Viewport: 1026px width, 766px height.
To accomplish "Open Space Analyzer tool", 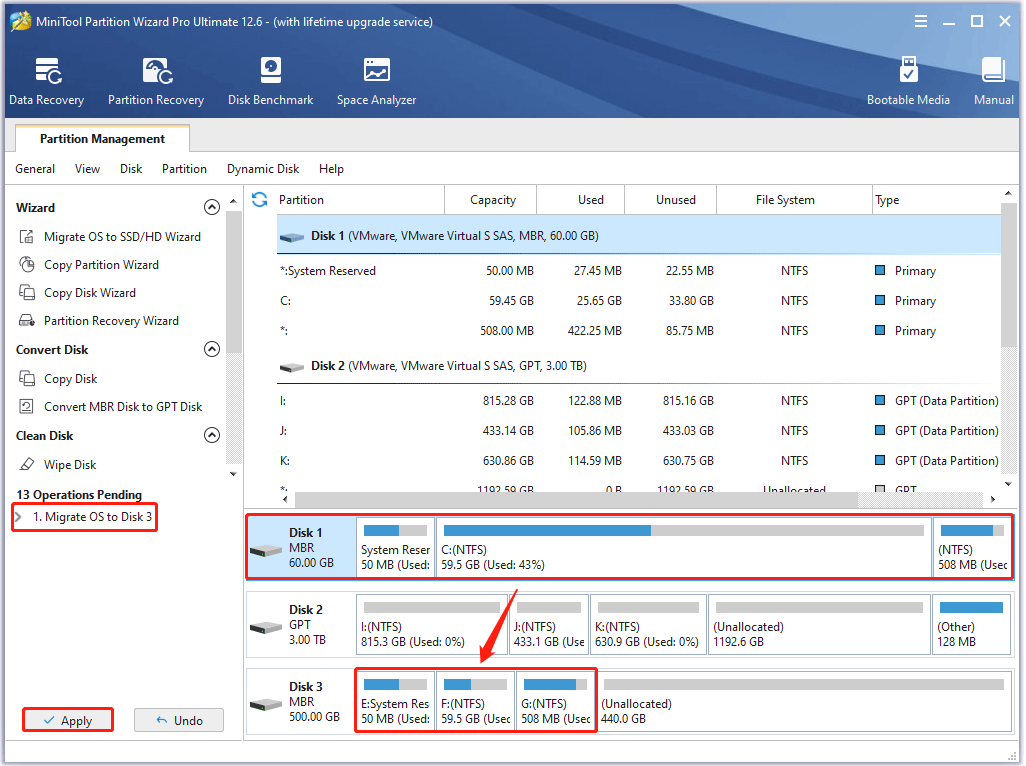I will (x=376, y=81).
